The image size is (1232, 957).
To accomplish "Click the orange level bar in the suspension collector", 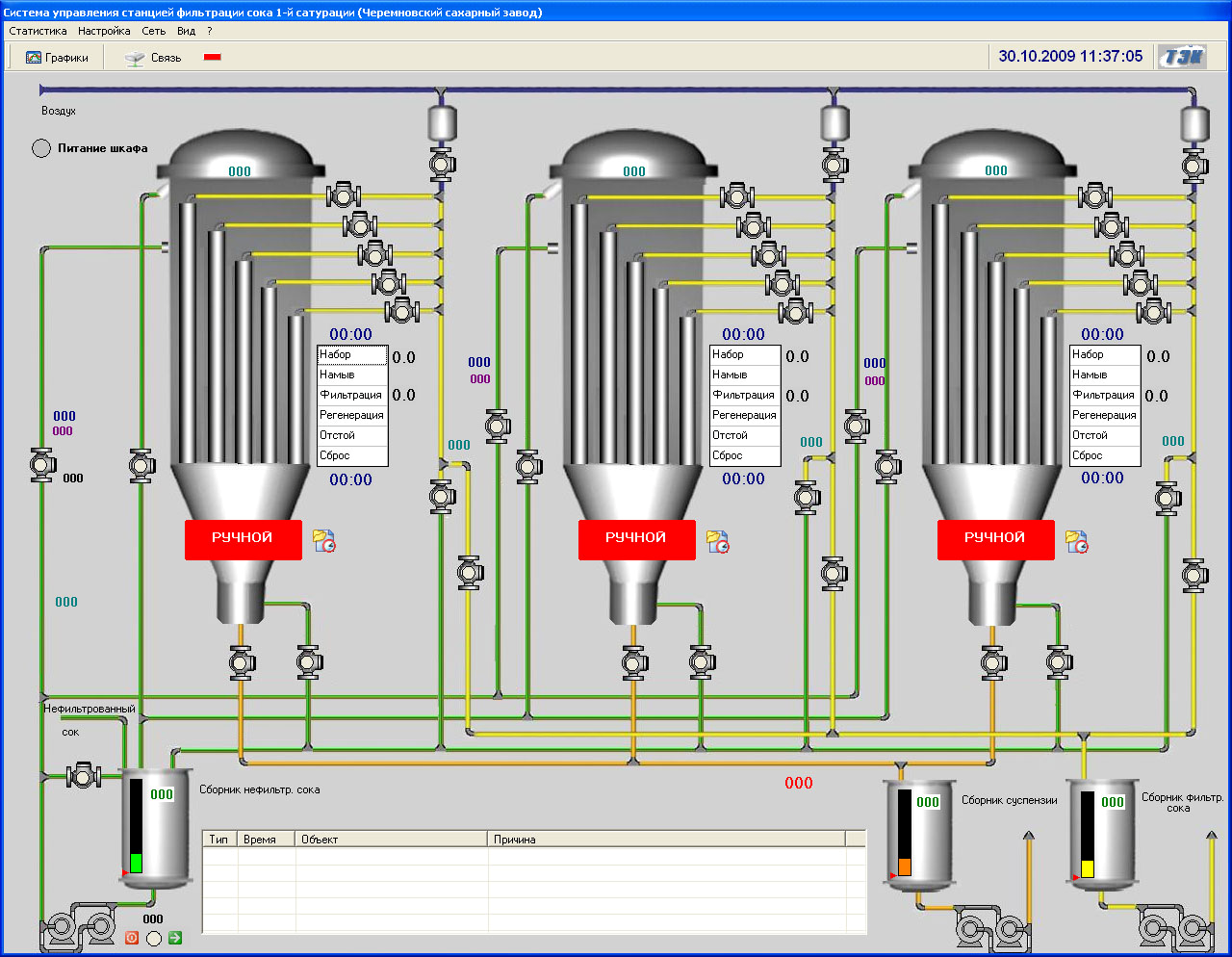I will [904, 866].
